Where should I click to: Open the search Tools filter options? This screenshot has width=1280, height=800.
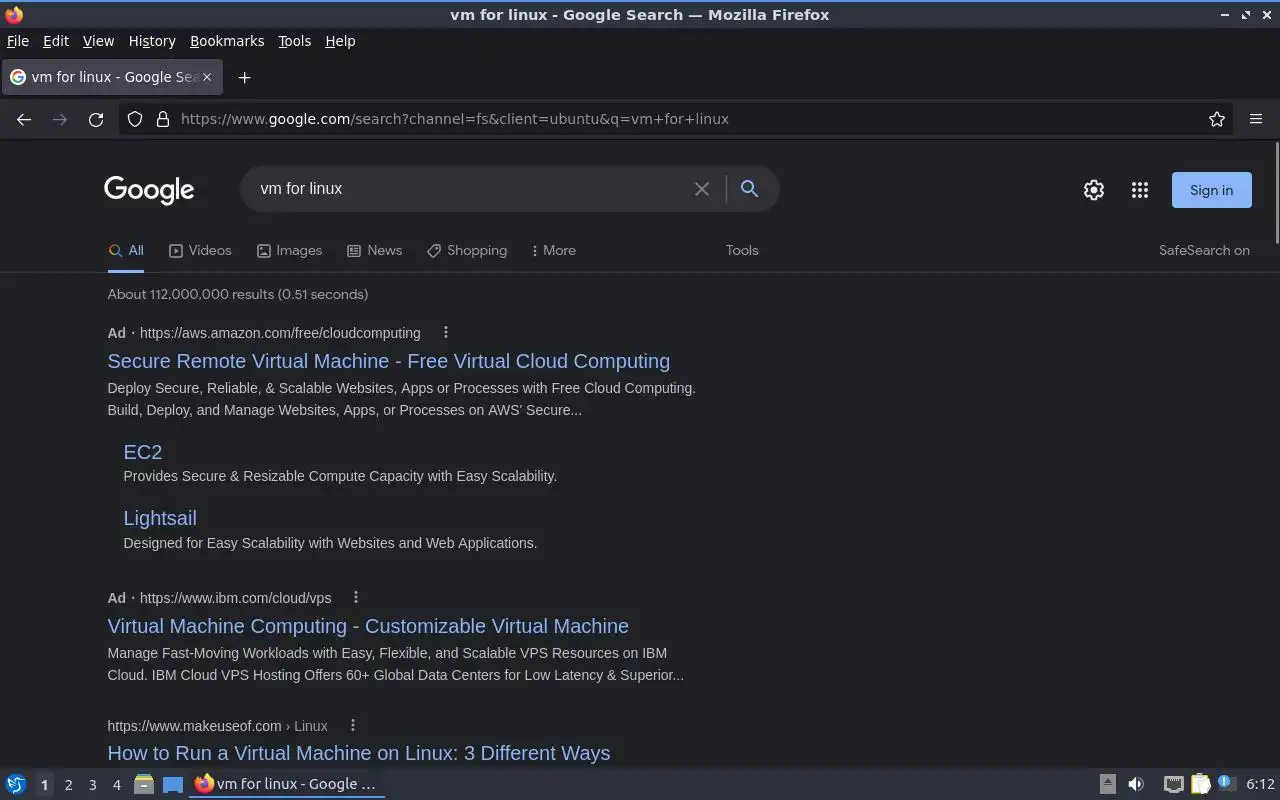point(742,251)
